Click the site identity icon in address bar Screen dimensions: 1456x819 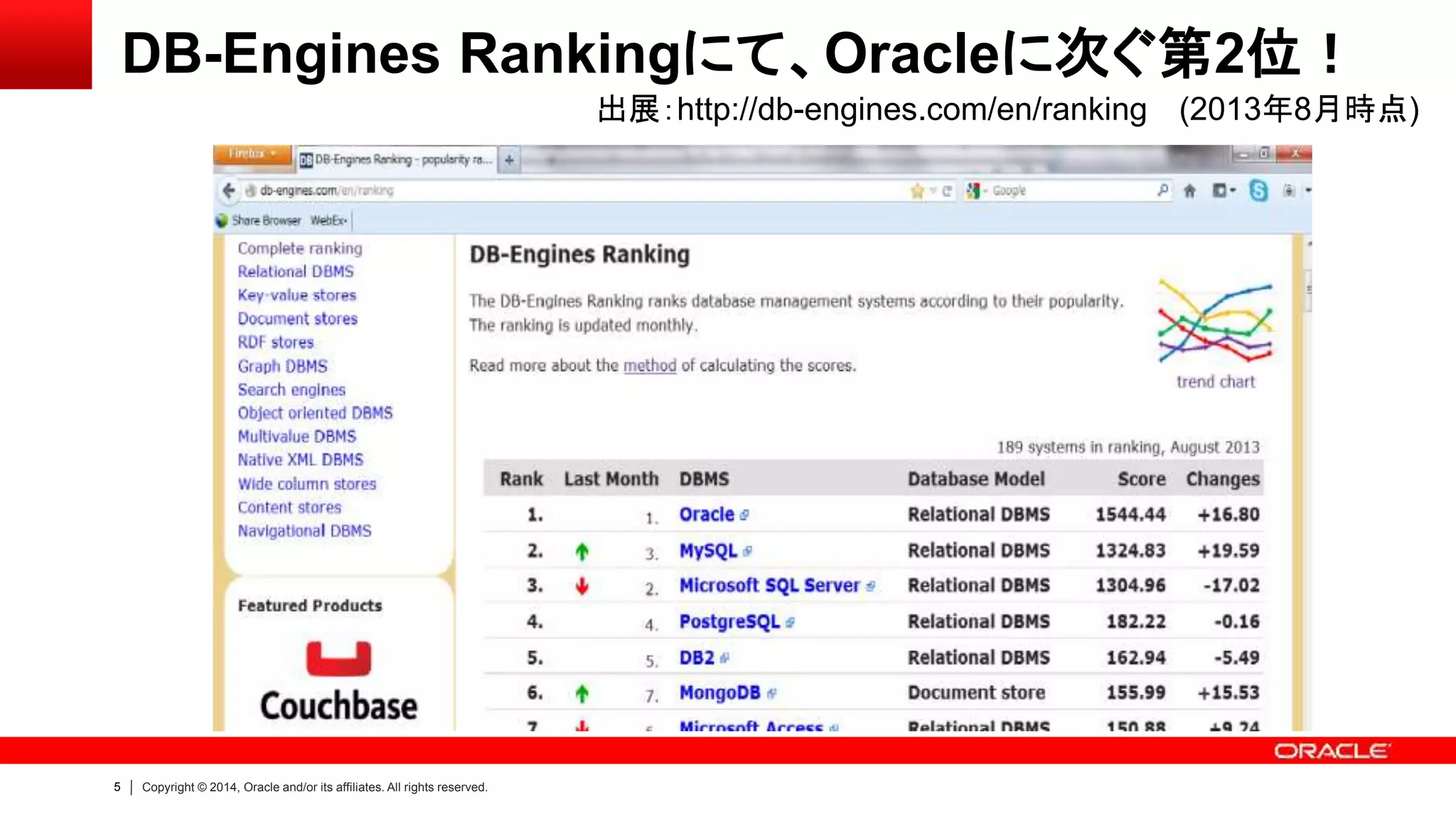(250, 191)
